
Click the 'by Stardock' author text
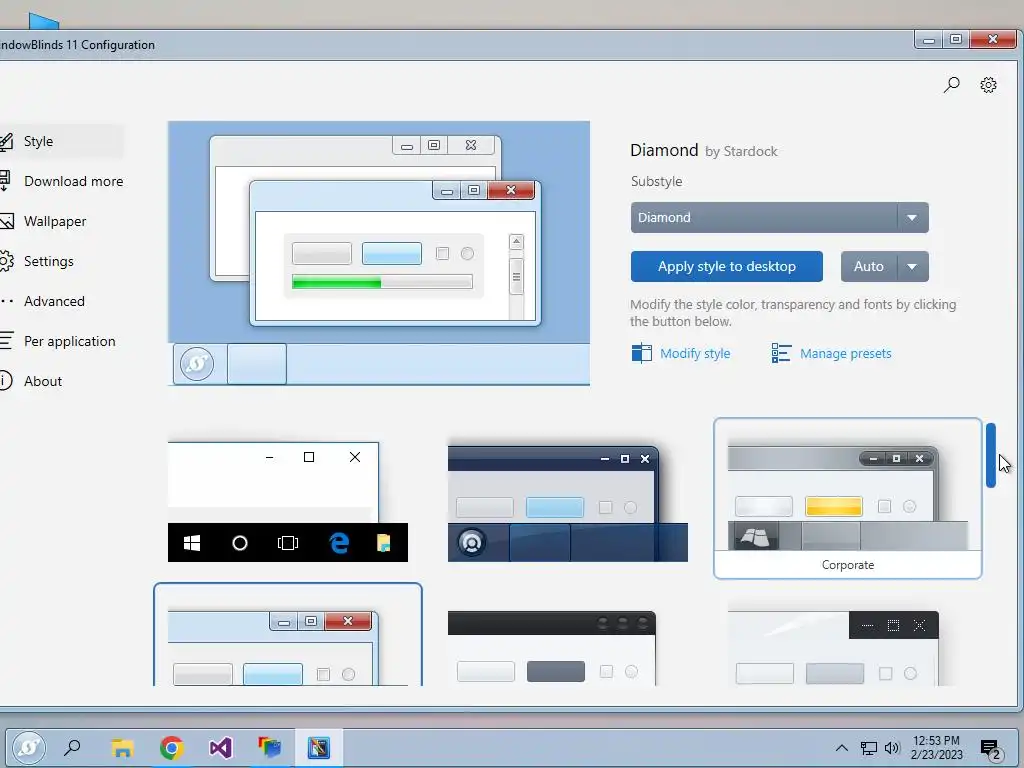(741, 152)
